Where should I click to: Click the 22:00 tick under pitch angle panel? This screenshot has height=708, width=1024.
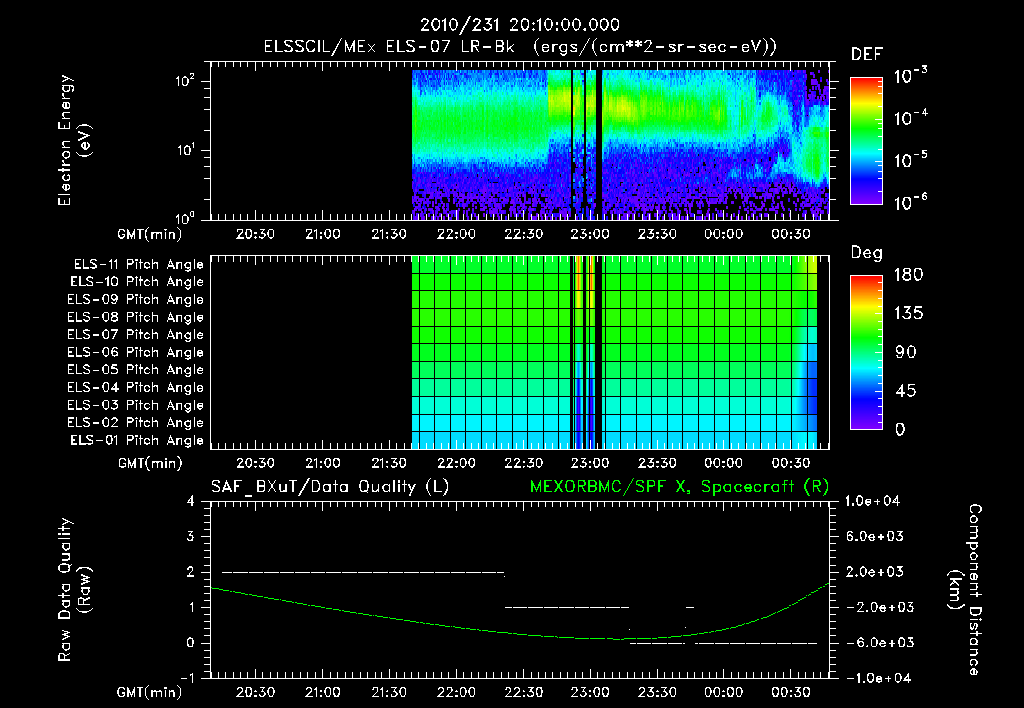click(456, 463)
